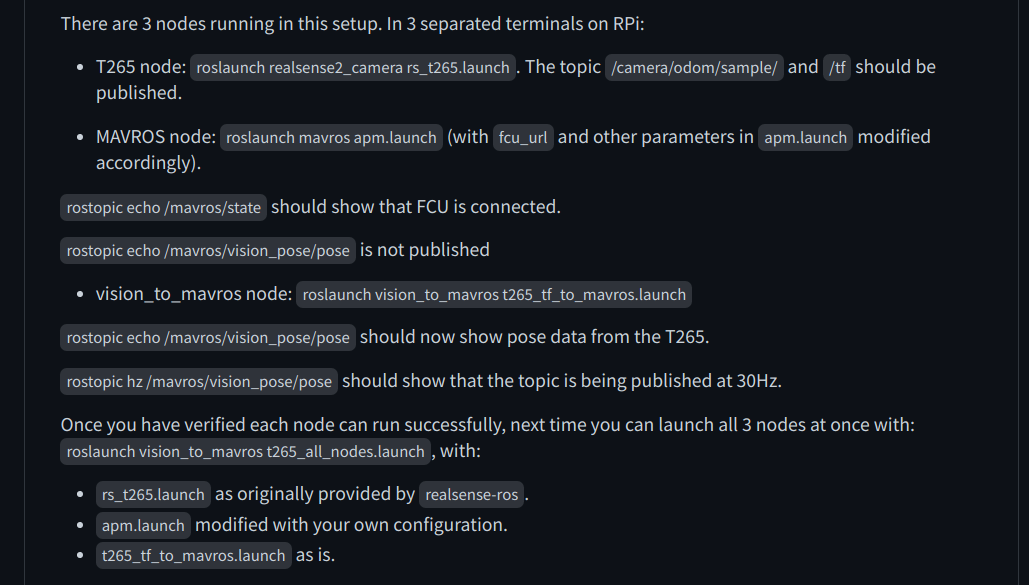1029x585 pixels.
Task: Click roslaunch vision_to_mavros t265_tf_to_mavros.launch command
Action: [494, 295]
